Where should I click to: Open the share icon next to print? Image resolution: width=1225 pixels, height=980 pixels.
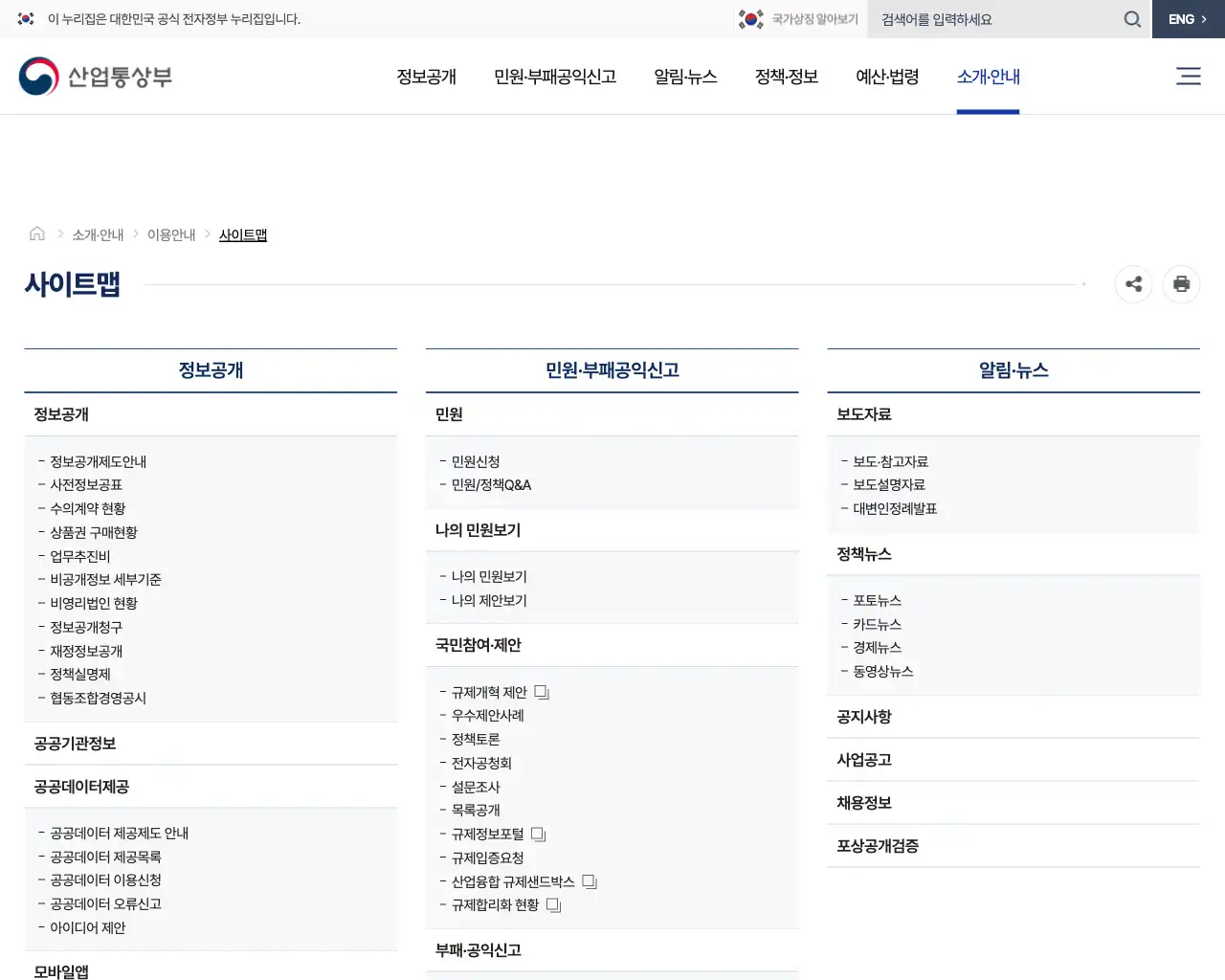[1133, 284]
